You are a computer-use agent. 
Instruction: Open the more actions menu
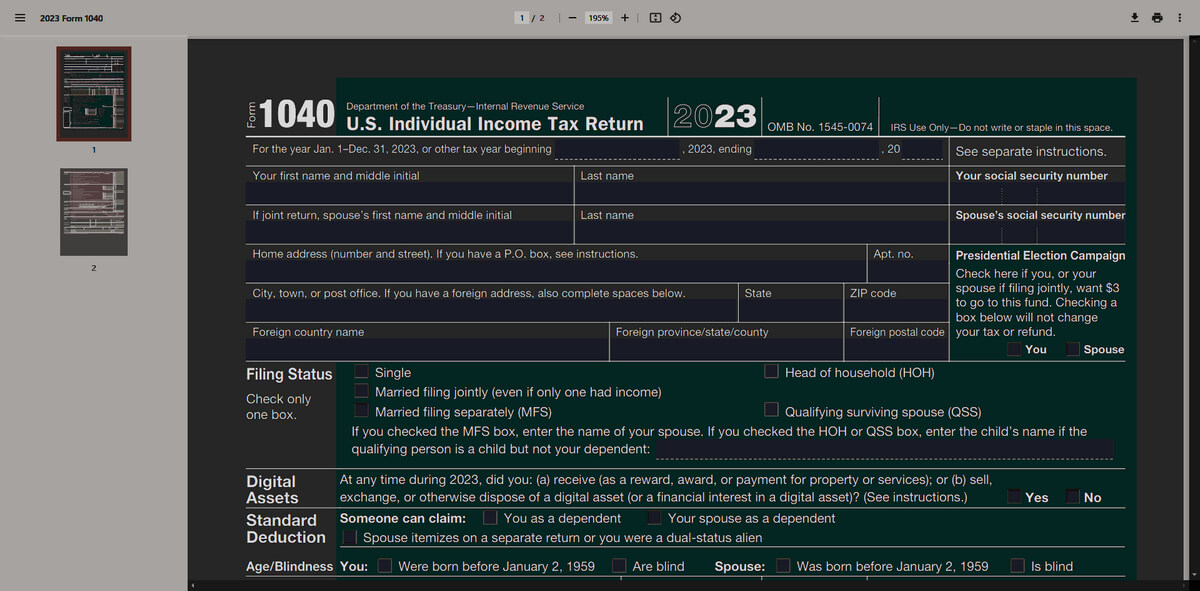[x=1182, y=18]
